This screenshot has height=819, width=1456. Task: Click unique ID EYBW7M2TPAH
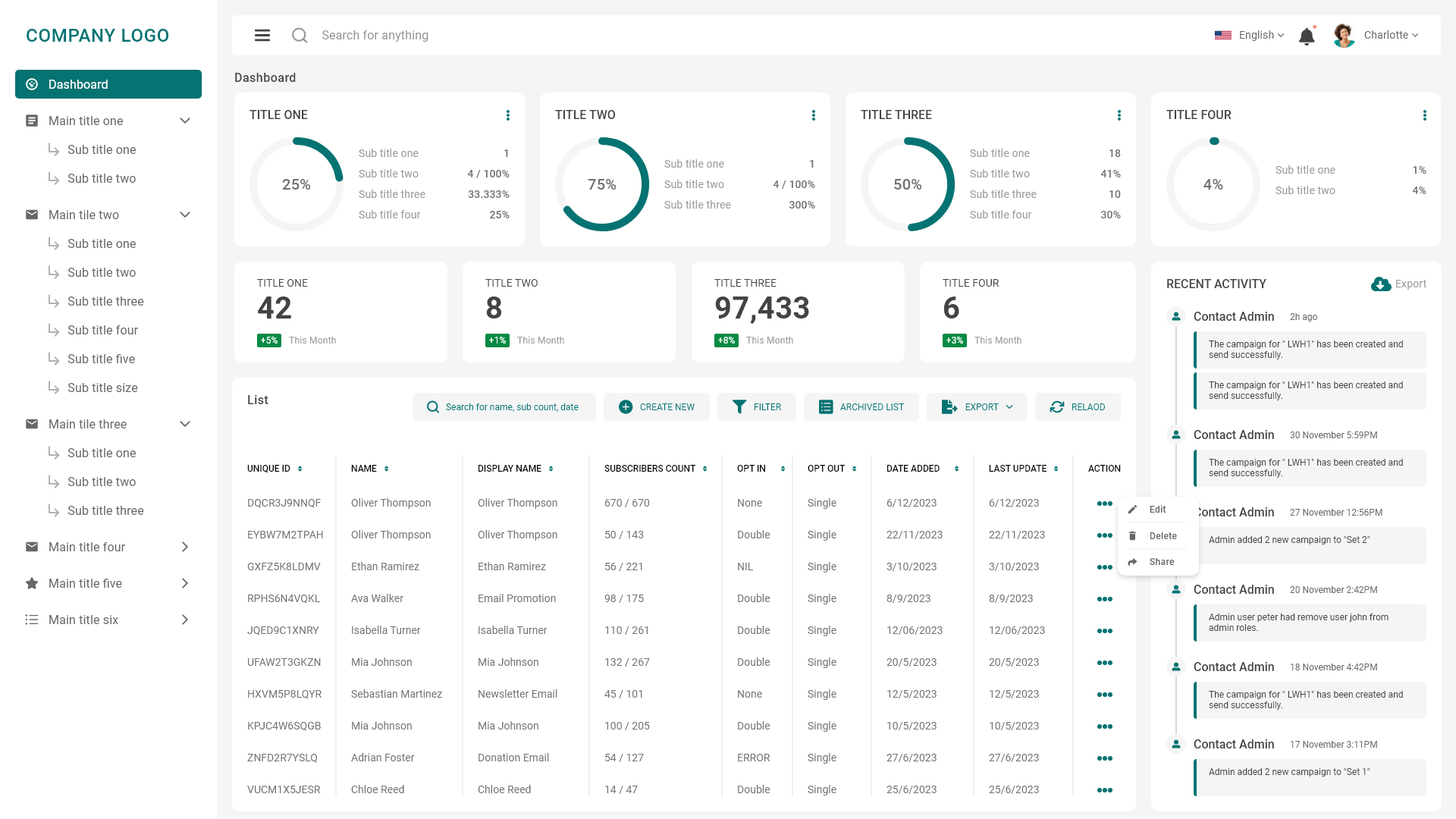[x=285, y=535]
